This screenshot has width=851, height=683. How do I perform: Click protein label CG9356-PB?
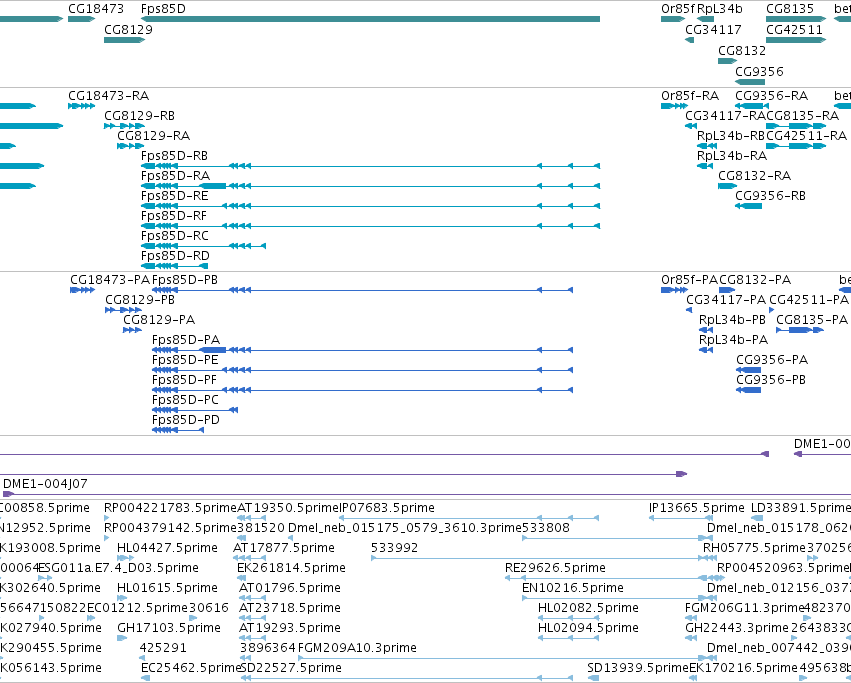click(771, 381)
